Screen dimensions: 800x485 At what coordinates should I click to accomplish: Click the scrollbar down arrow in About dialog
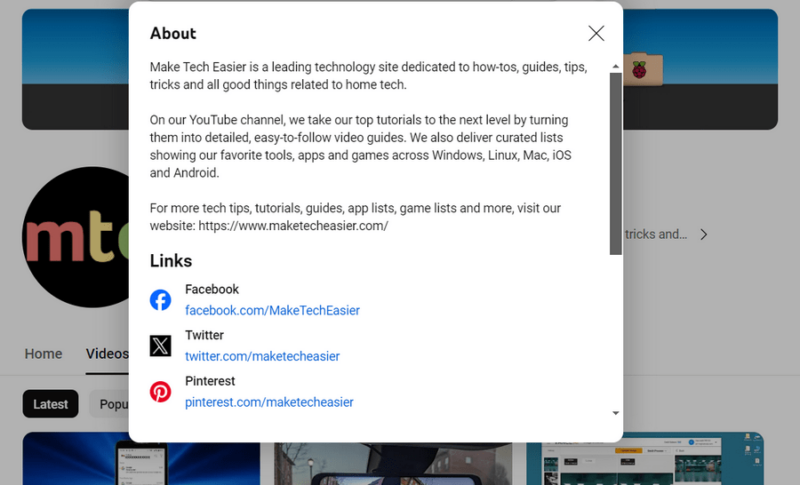click(x=616, y=413)
